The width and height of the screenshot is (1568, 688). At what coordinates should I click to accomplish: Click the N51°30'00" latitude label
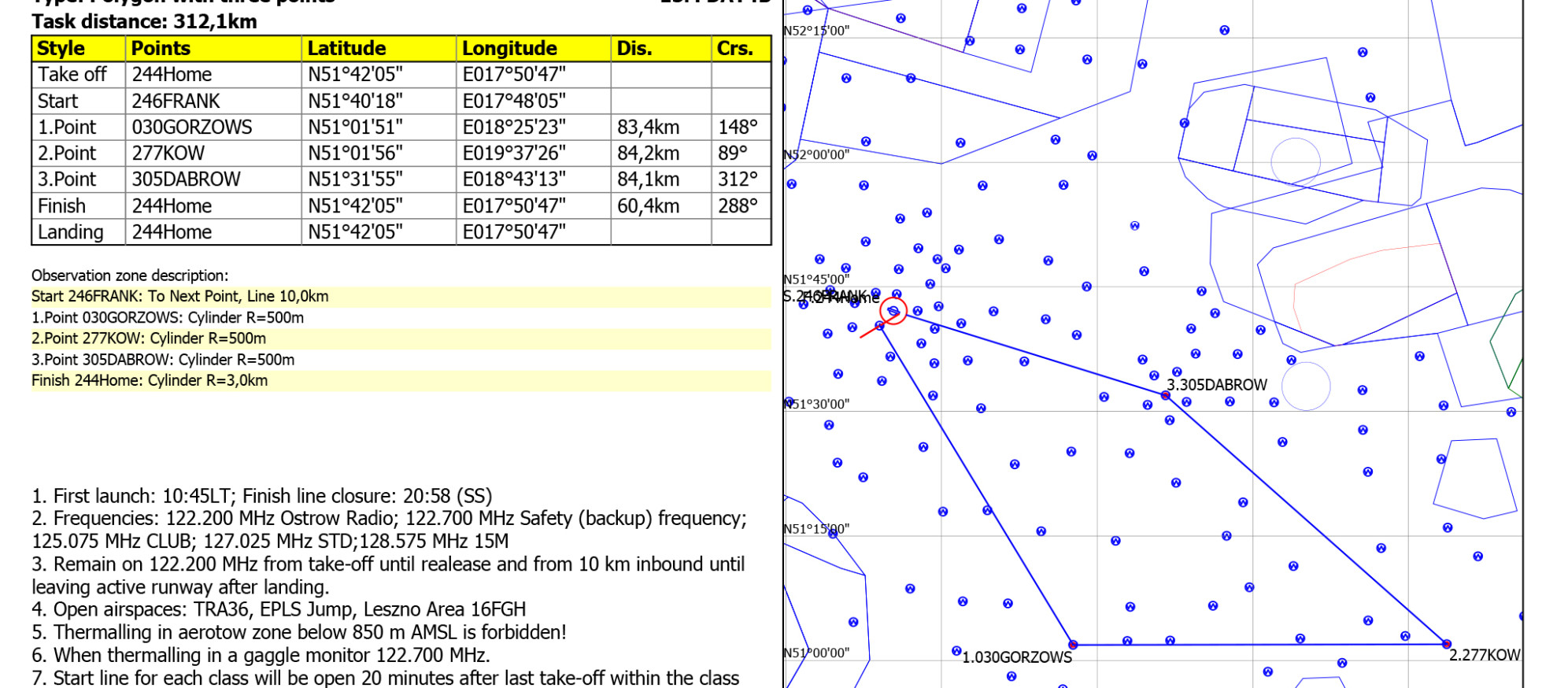pyautogui.click(x=817, y=404)
